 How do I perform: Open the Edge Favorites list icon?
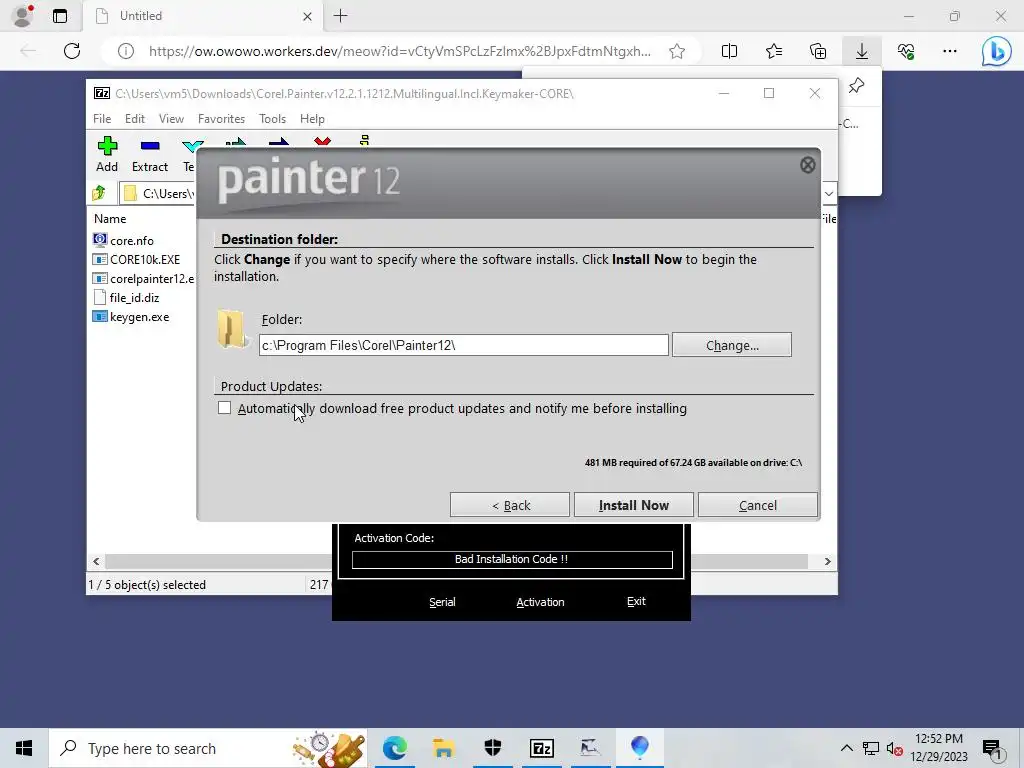point(774,51)
